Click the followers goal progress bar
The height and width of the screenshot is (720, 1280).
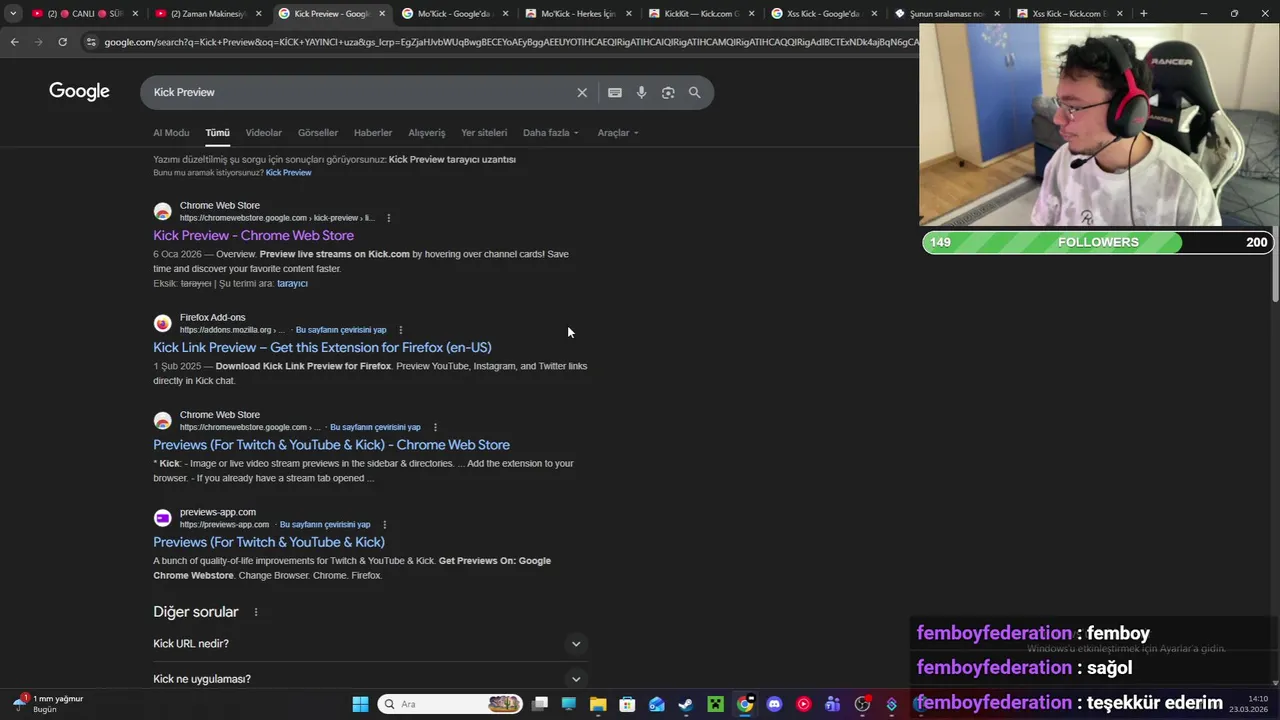pyautogui.click(x=1098, y=242)
